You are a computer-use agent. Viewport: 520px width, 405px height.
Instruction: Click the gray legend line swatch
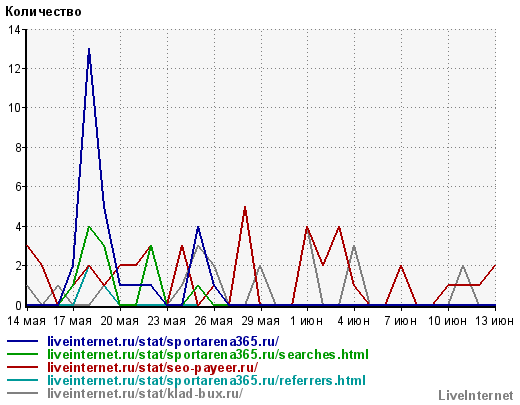pos(22,393)
